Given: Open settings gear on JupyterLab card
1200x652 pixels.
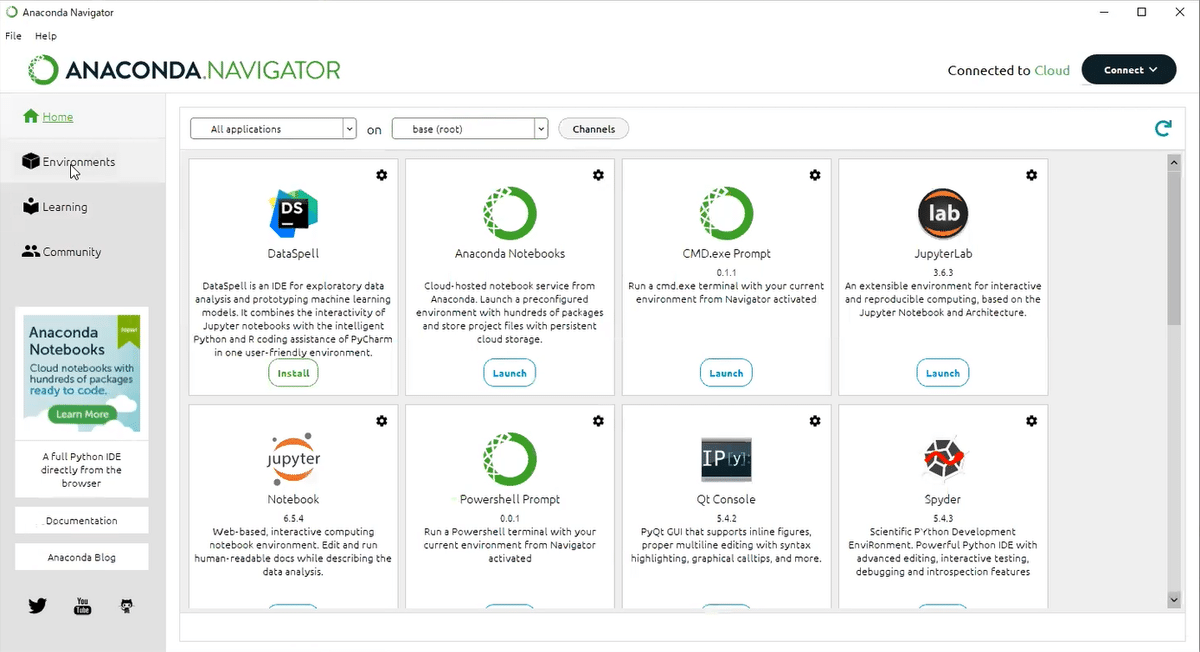Looking at the screenshot, I should tap(1032, 175).
